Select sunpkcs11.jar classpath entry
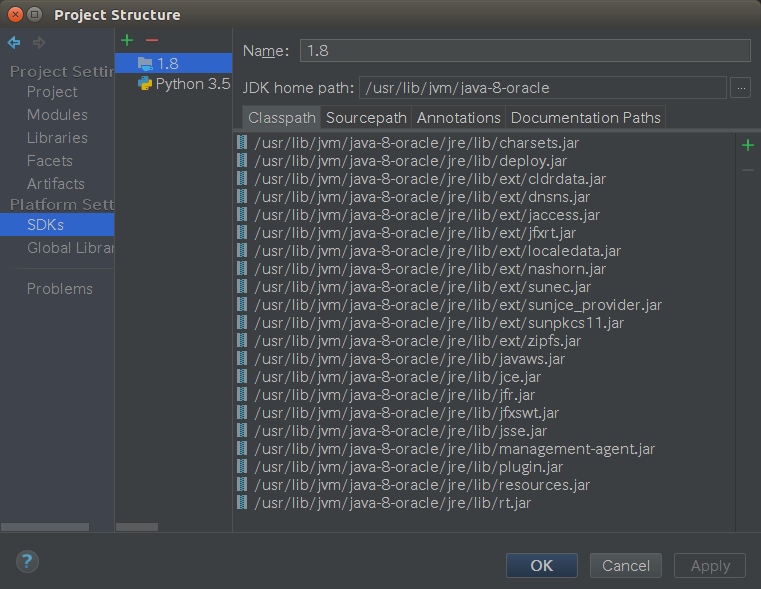Image resolution: width=761 pixels, height=589 pixels. click(x=439, y=322)
